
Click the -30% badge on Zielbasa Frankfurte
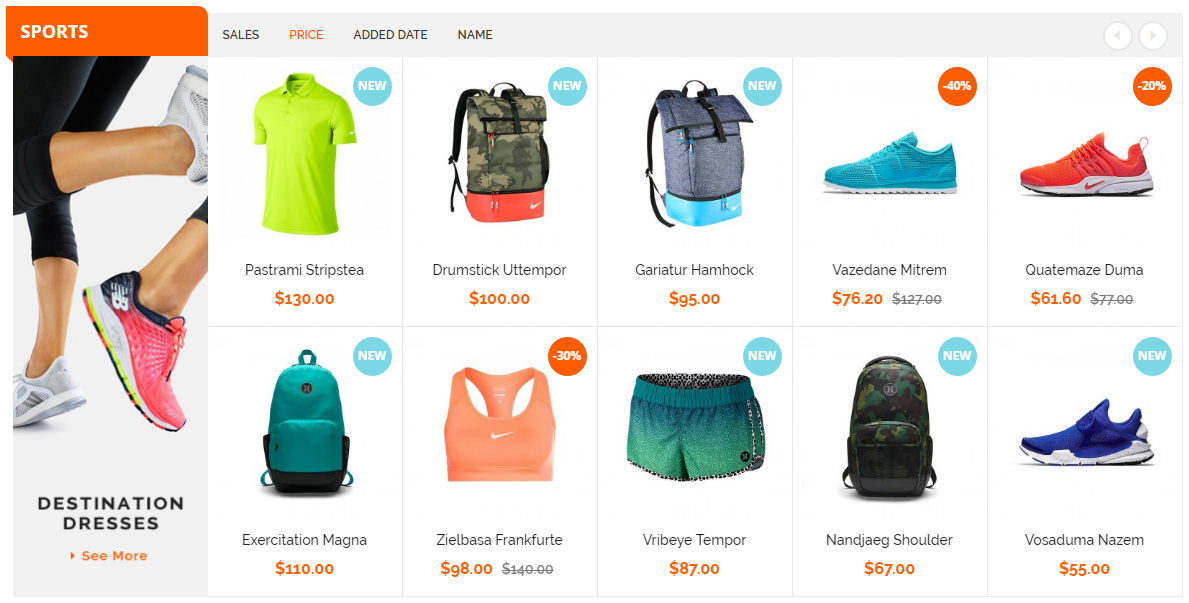[567, 356]
